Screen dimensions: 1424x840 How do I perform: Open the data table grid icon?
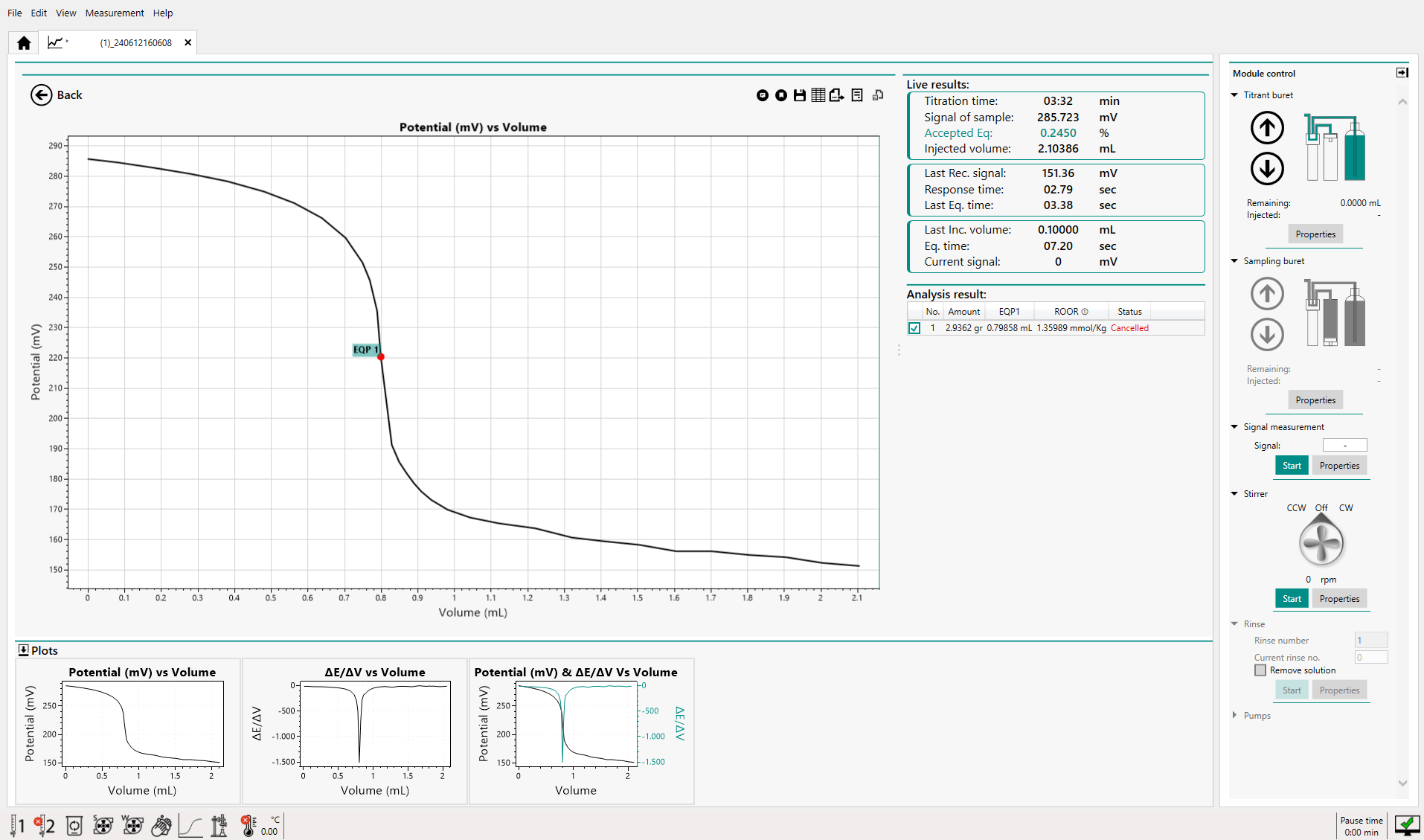[818, 95]
